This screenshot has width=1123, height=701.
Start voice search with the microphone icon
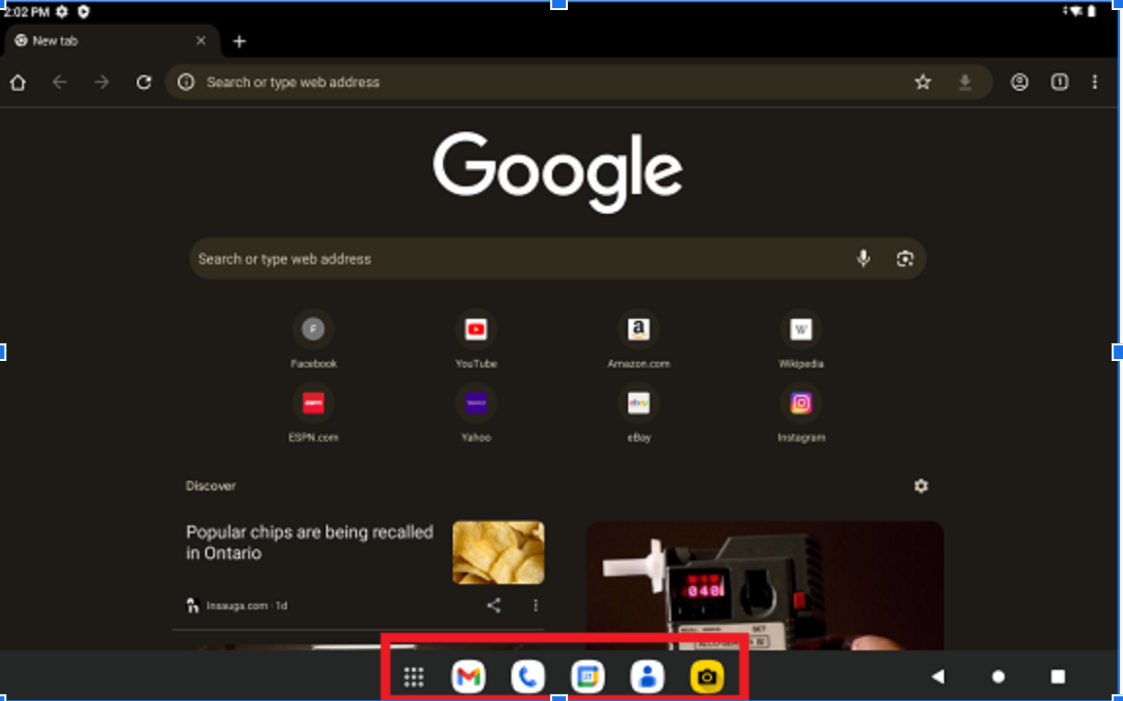[863, 259]
